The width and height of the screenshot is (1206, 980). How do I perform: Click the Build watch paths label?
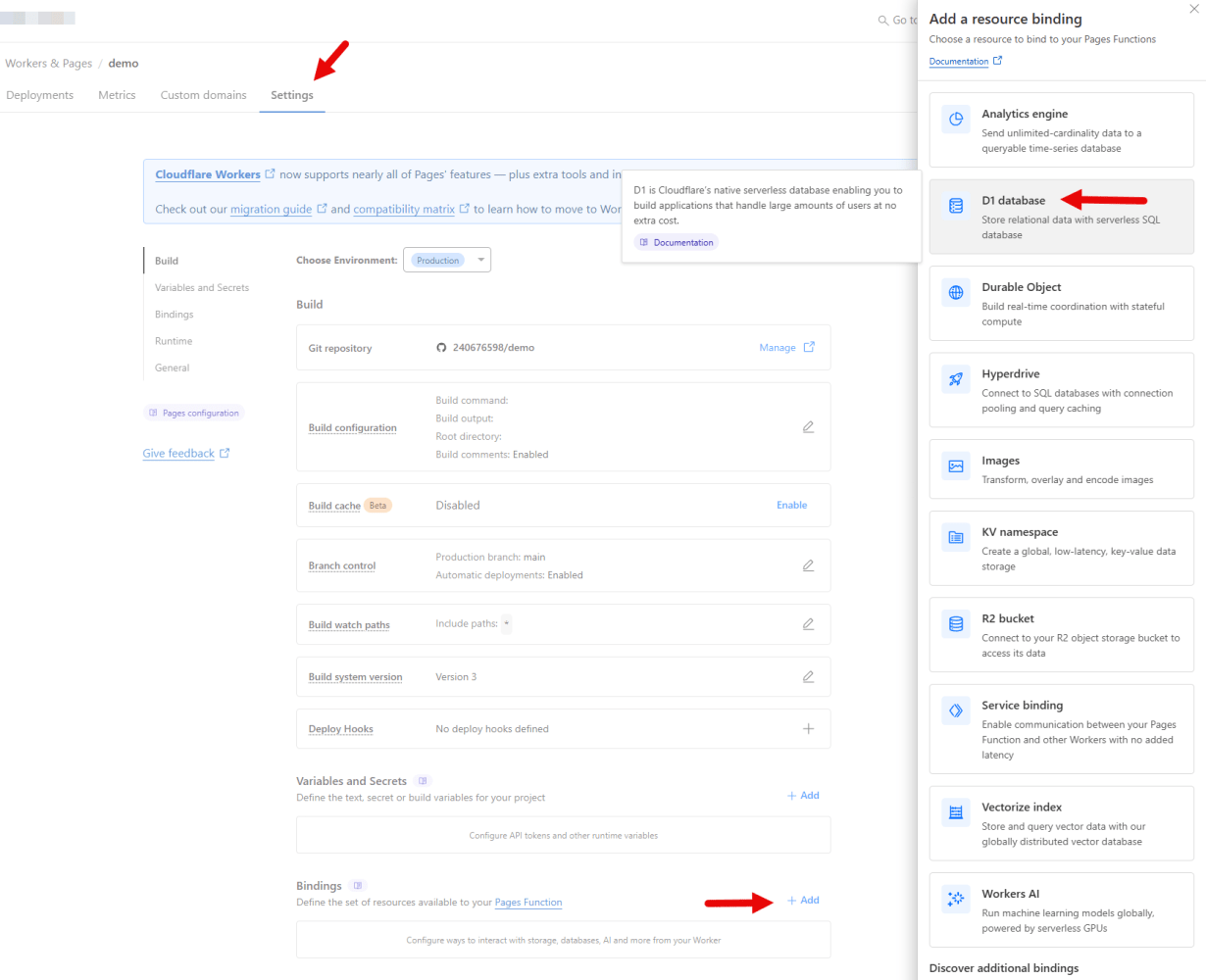(x=349, y=624)
